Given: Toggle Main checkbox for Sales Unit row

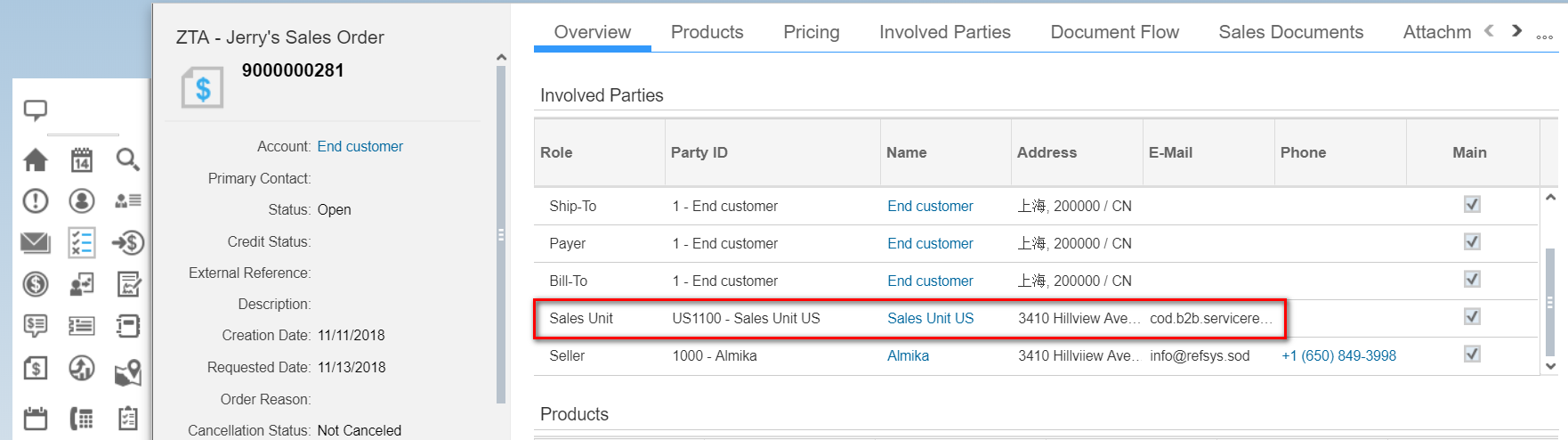Looking at the screenshot, I should pyautogui.click(x=1472, y=317).
